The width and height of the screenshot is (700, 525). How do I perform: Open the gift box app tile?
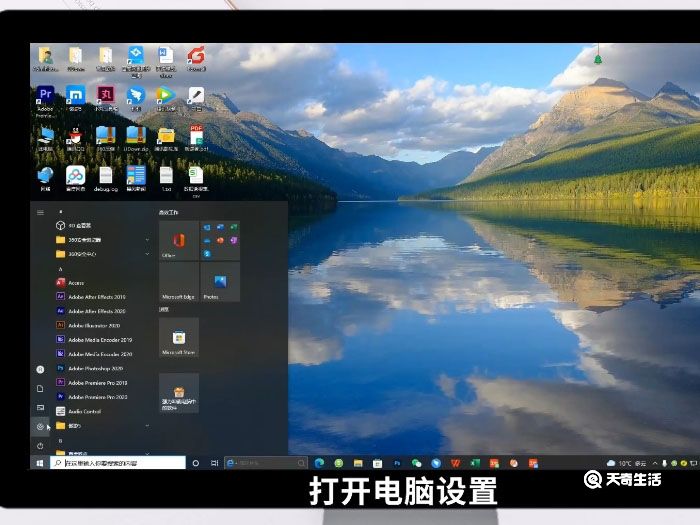pyautogui.click(x=179, y=393)
